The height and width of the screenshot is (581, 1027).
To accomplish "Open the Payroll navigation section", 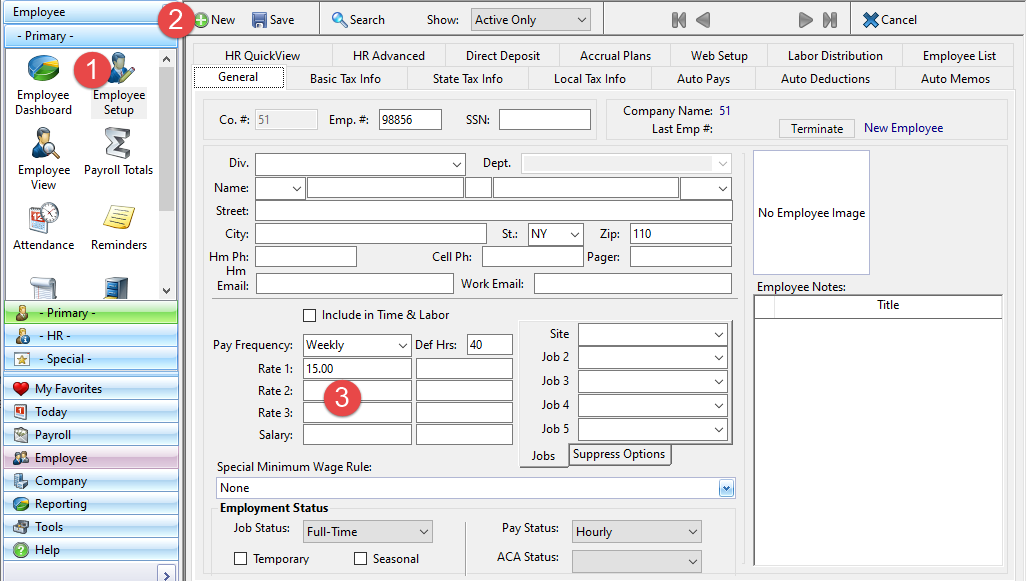I will coord(91,434).
